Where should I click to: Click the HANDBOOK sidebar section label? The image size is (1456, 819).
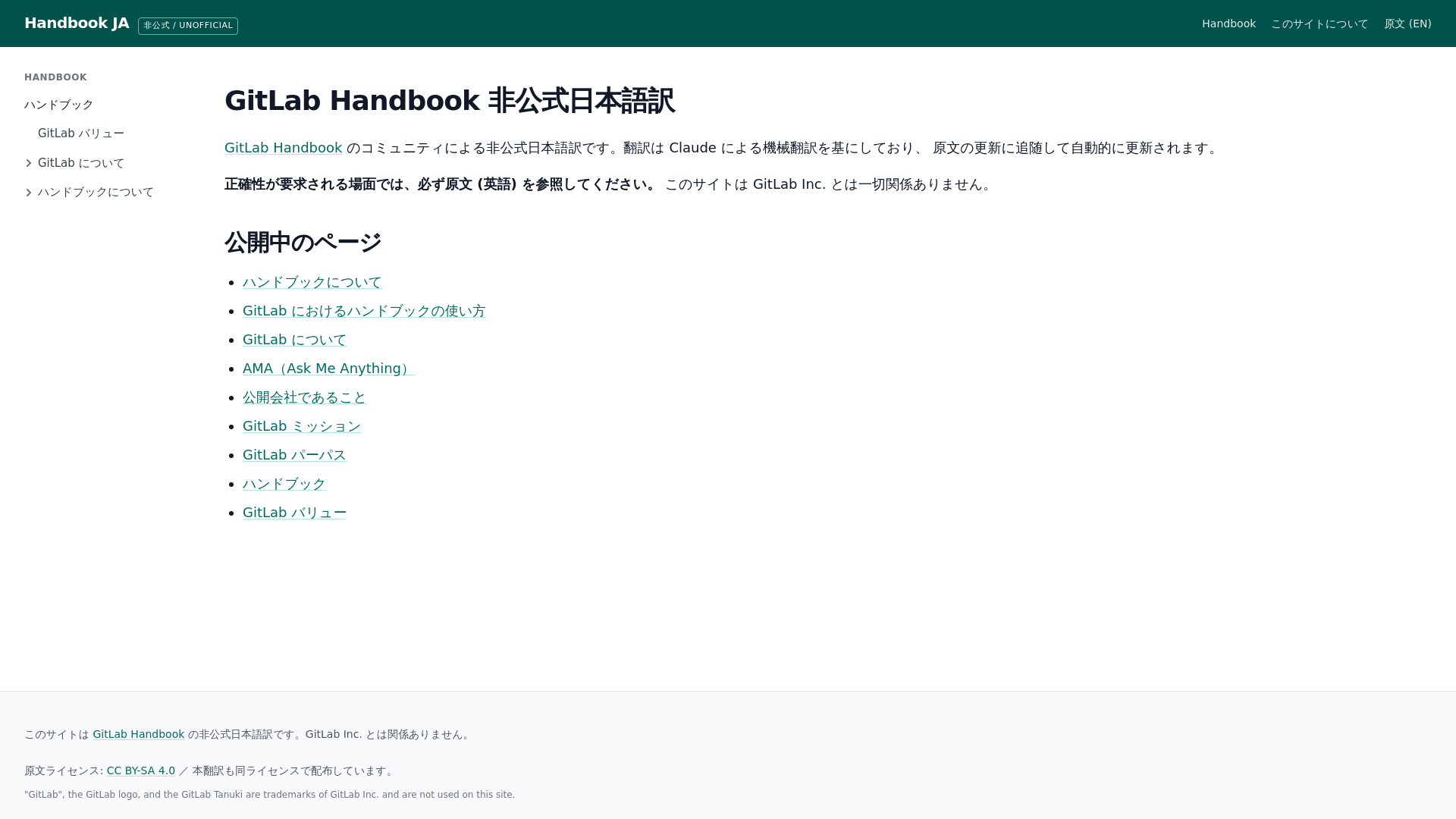pos(55,77)
